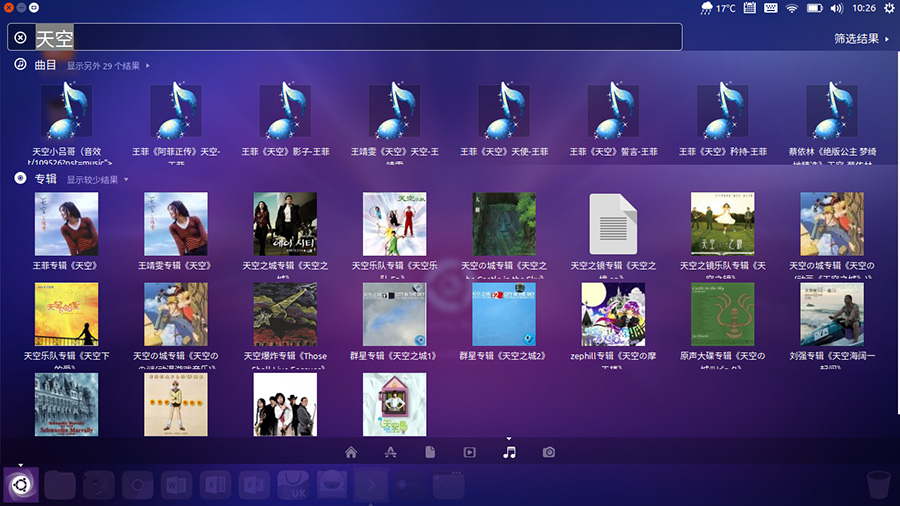Play song 王菲《天空》天使-王菲
900x506 pixels.
click(x=504, y=119)
